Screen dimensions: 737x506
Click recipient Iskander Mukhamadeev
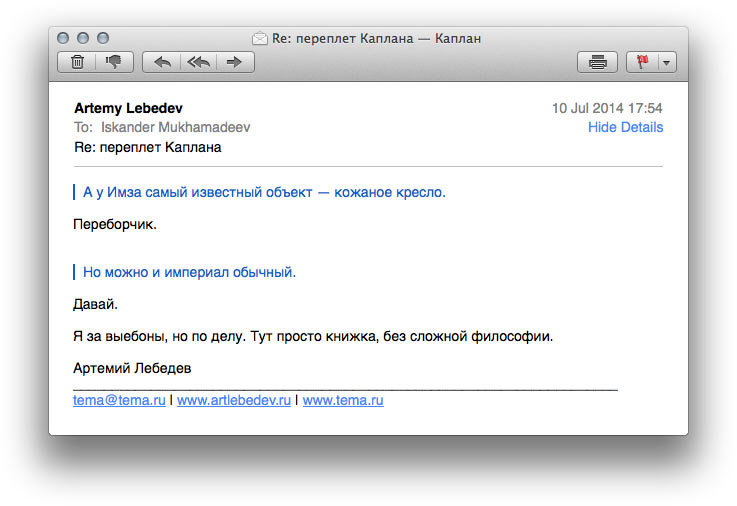click(176, 127)
